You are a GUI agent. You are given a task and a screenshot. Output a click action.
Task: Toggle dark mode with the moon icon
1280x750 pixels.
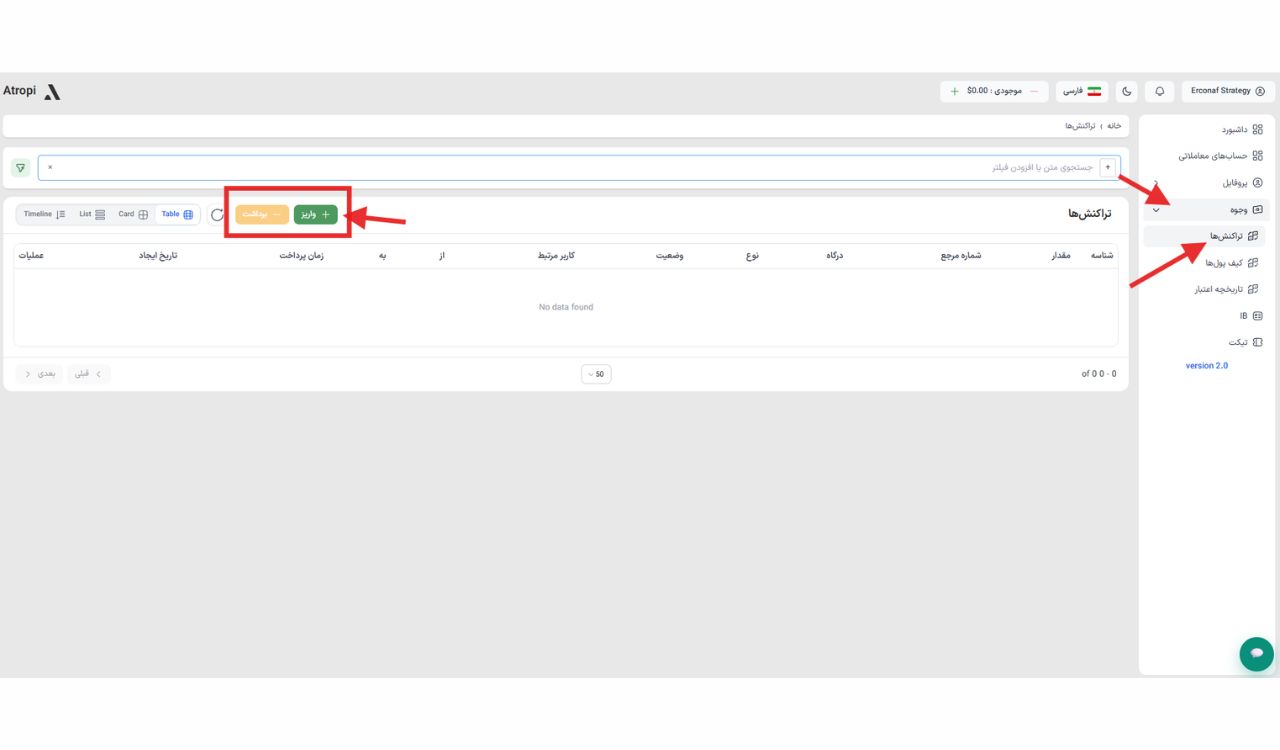(x=1127, y=91)
